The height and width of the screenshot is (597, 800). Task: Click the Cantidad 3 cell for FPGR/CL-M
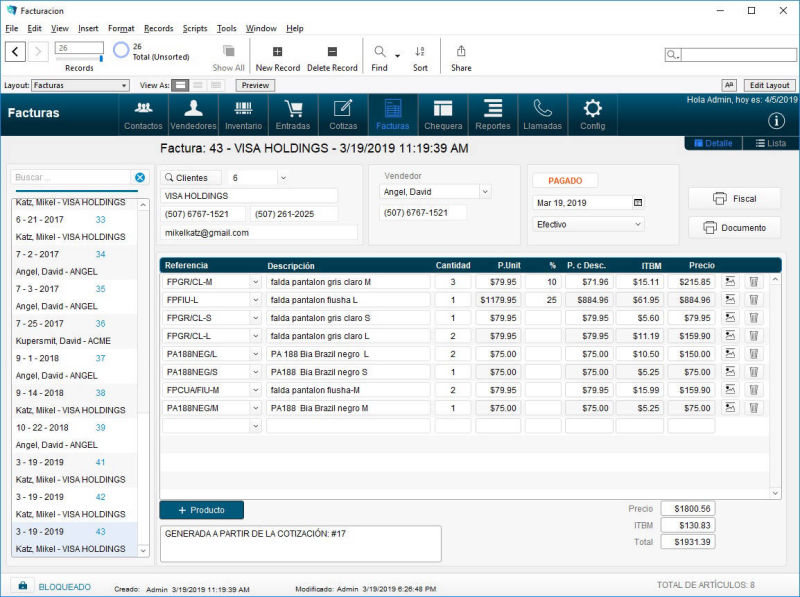[453, 282]
